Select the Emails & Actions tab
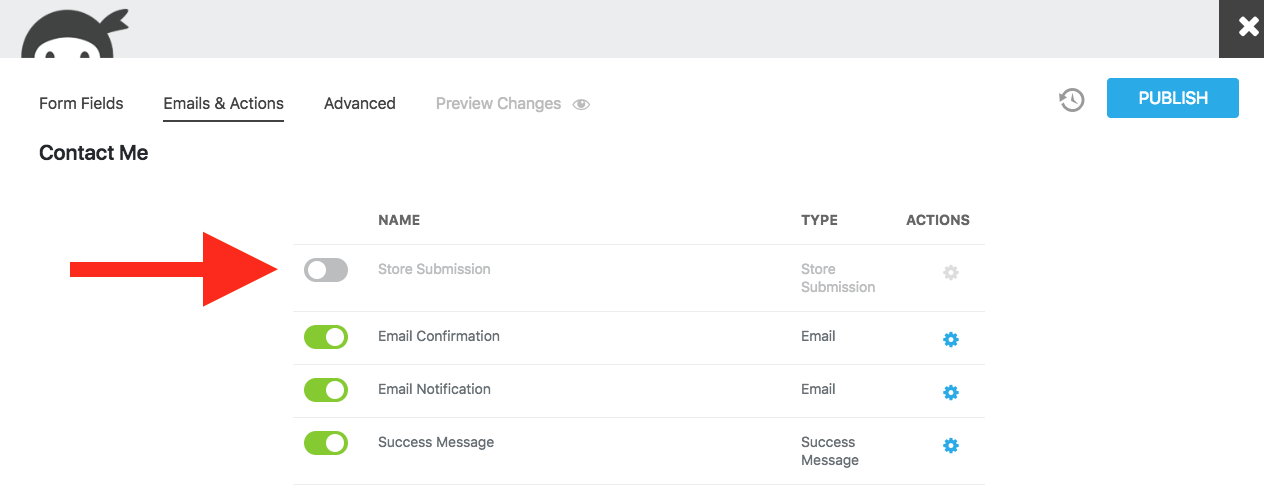Image resolution: width=1264 pixels, height=504 pixels. coord(223,103)
